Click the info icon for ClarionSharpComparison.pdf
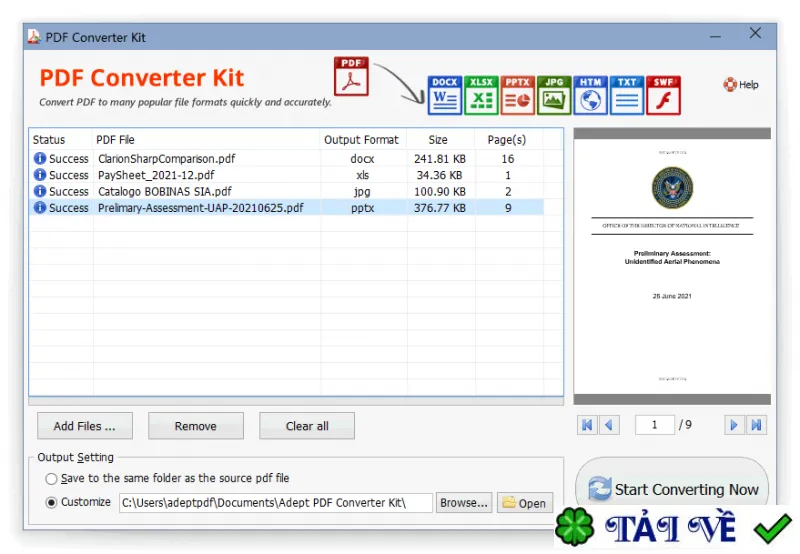Viewport: 800px width, 554px height. [x=40, y=159]
